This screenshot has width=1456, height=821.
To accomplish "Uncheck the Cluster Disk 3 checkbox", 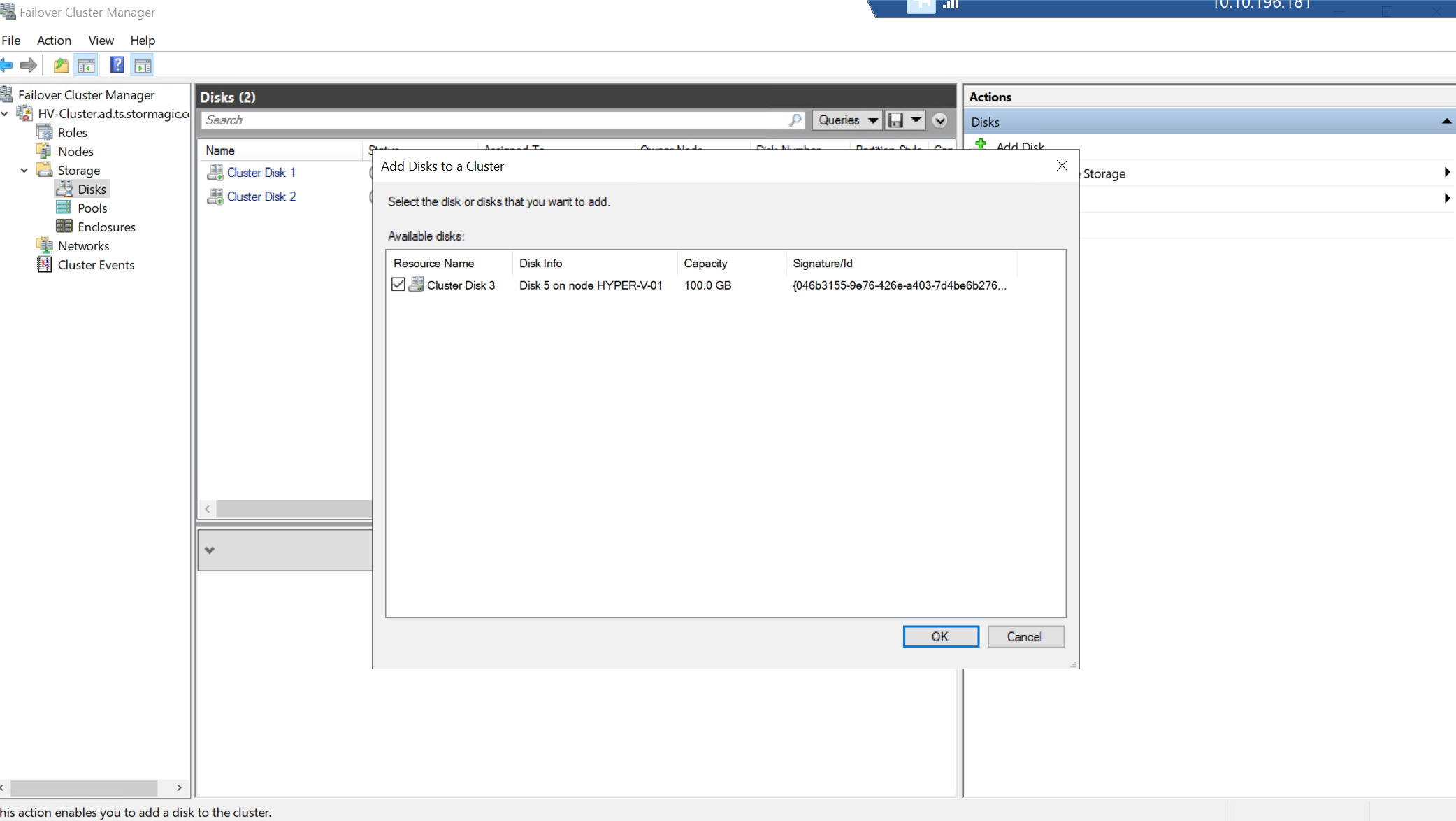I will coord(398,285).
